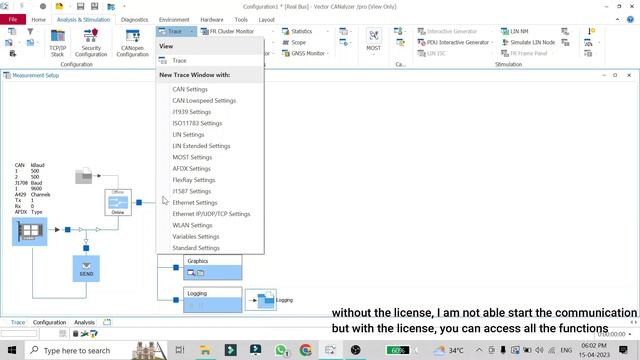This screenshot has width=640, height=360.
Task: Switch to the Environment ribbon tab
Action: pos(174,19)
